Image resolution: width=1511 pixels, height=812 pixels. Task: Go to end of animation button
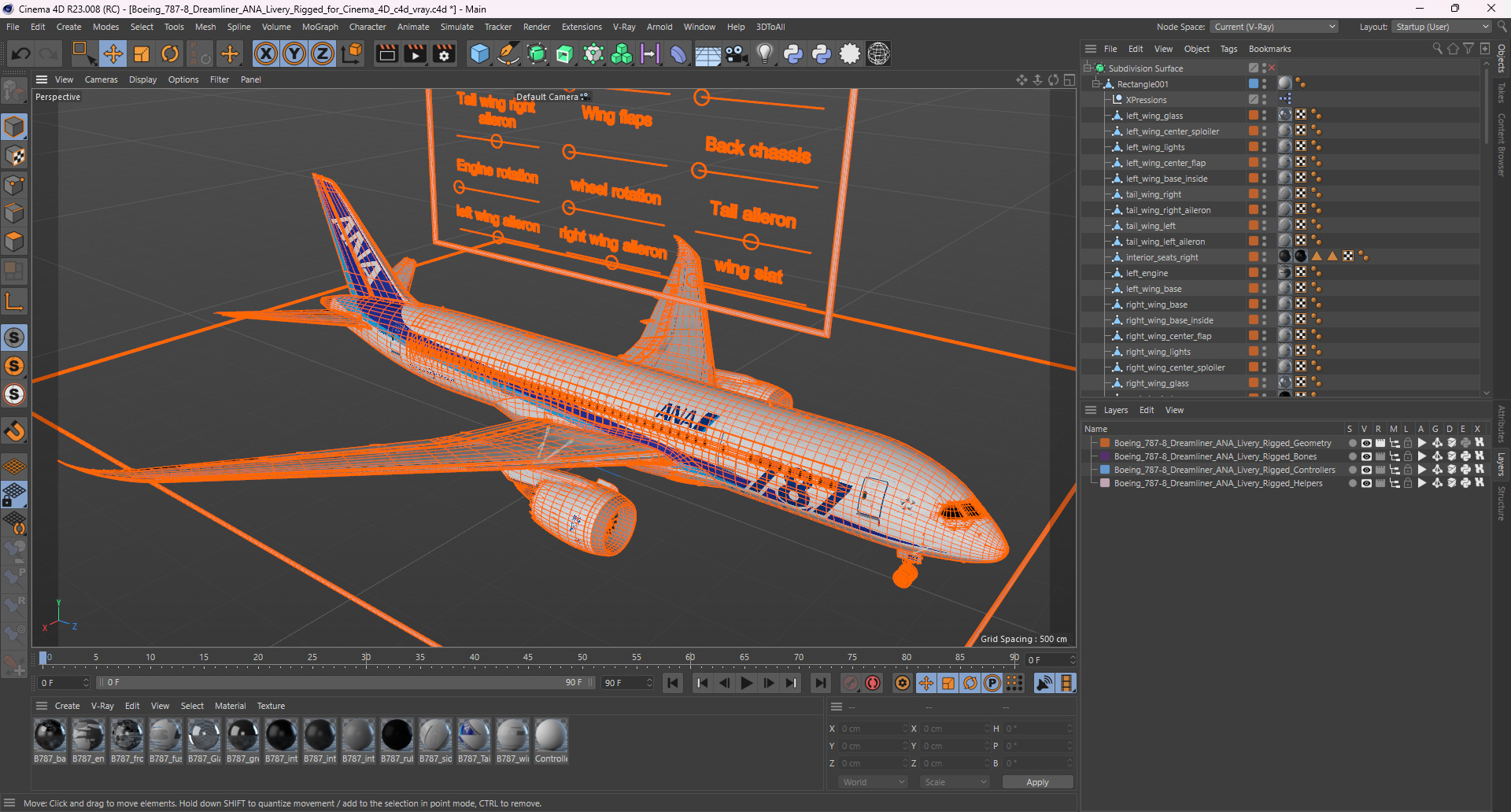click(x=820, y=683)
